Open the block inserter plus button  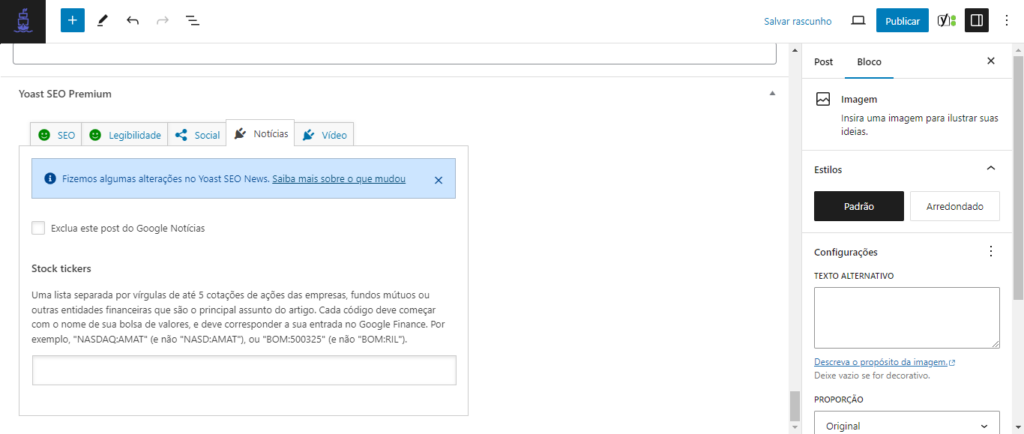tap(72, 21)
